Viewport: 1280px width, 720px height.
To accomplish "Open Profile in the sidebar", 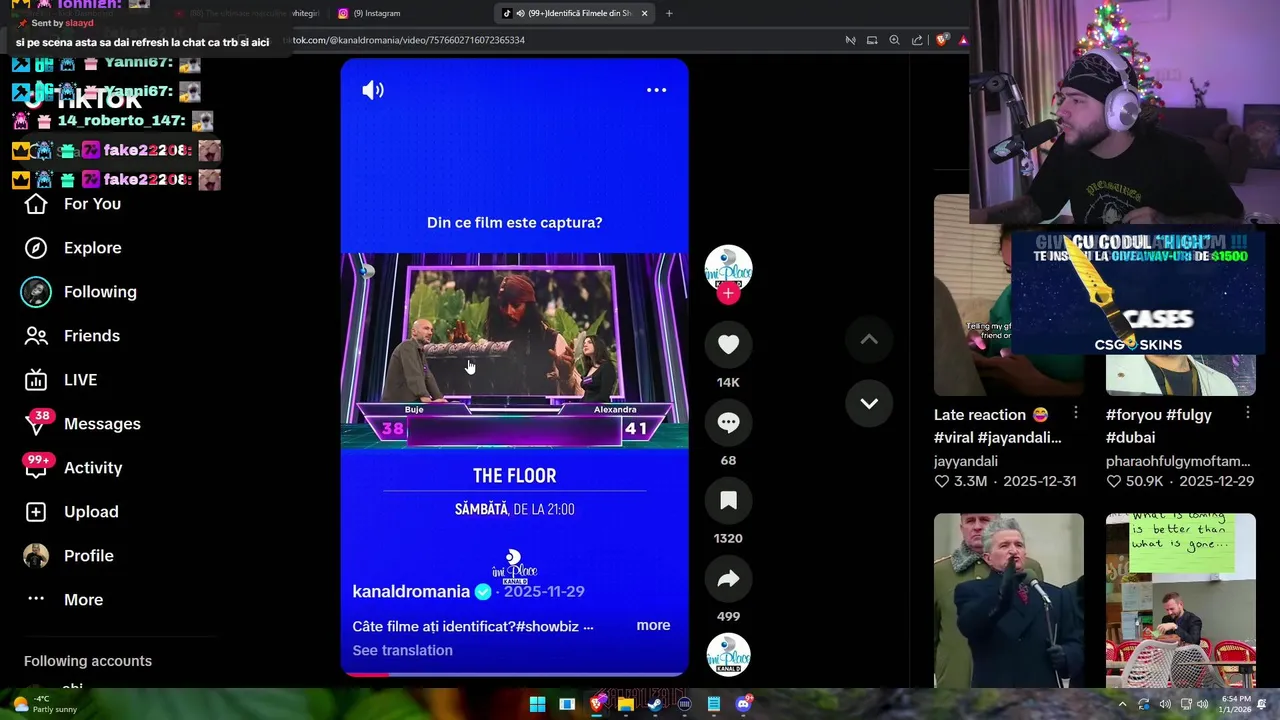I will coord(88,556).
